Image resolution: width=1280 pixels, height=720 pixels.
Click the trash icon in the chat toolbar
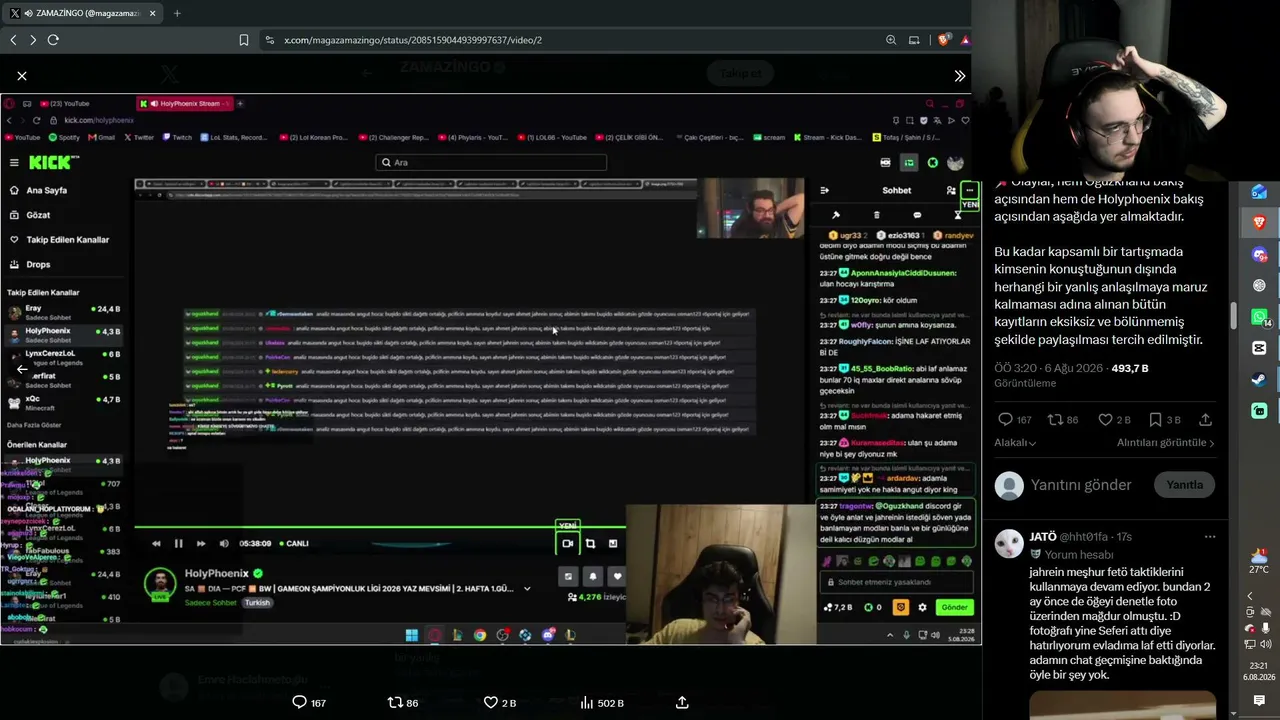[876, 215]
